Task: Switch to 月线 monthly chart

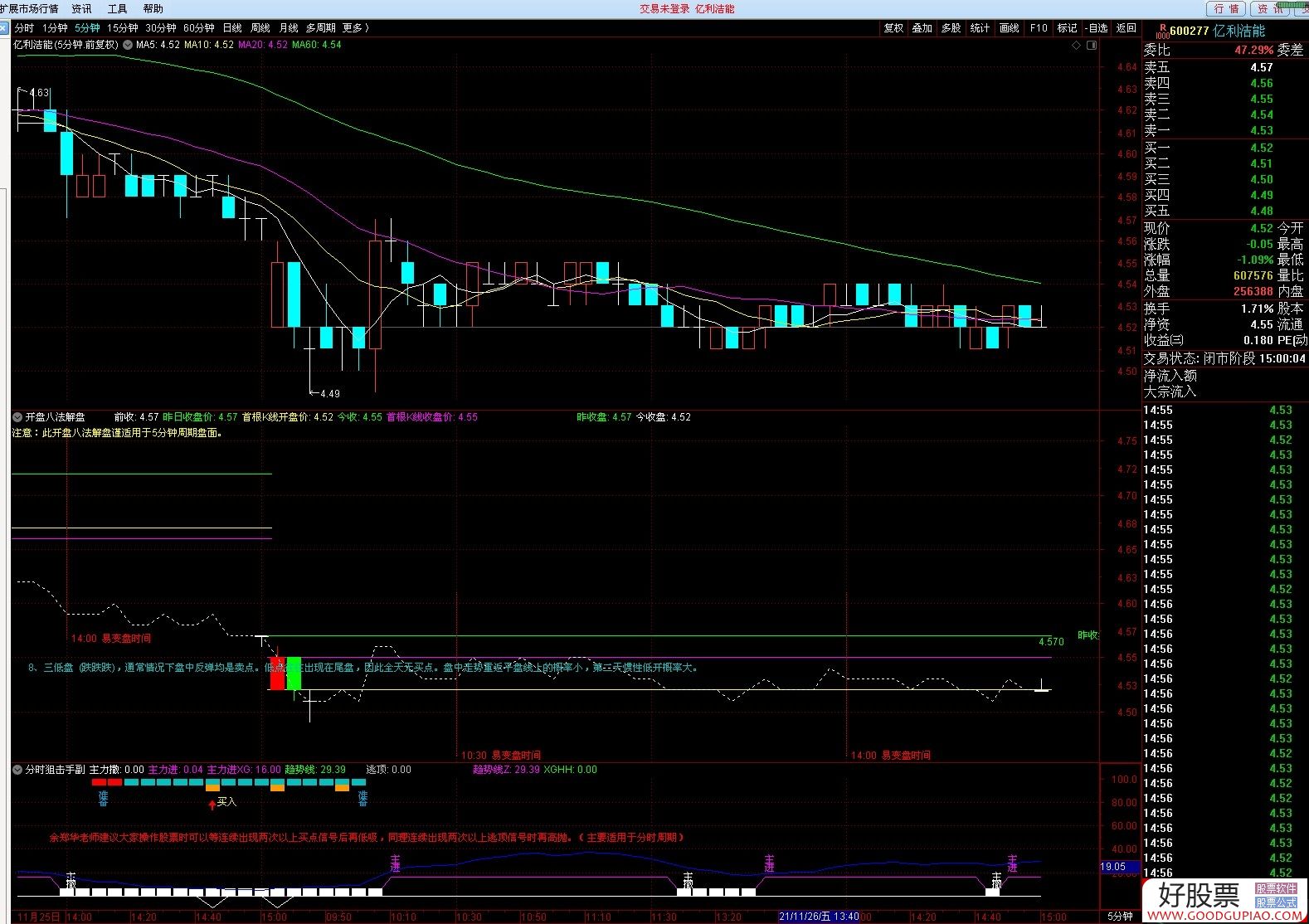Action: (288, 28)
